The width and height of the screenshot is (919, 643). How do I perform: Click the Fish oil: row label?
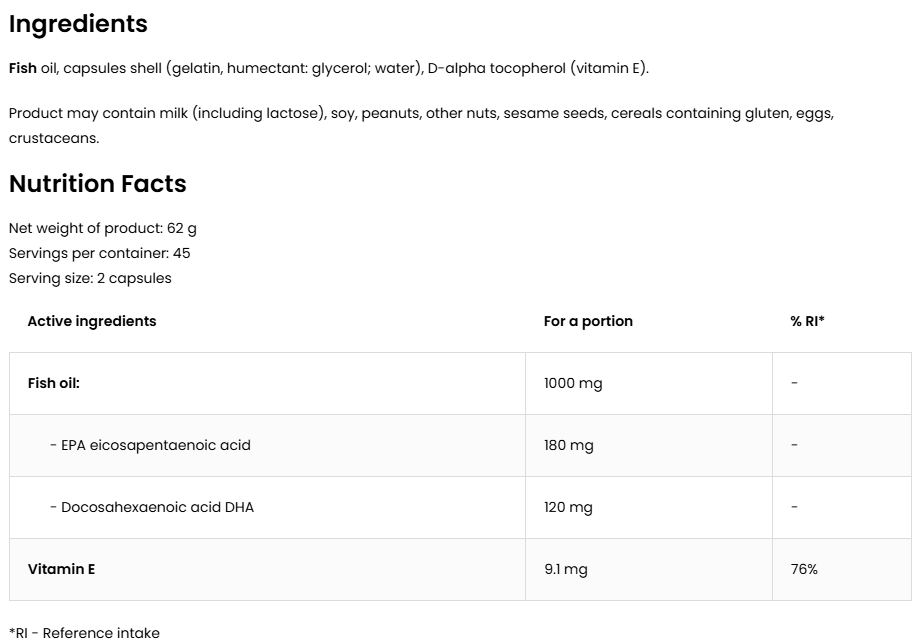coord(54,383)
